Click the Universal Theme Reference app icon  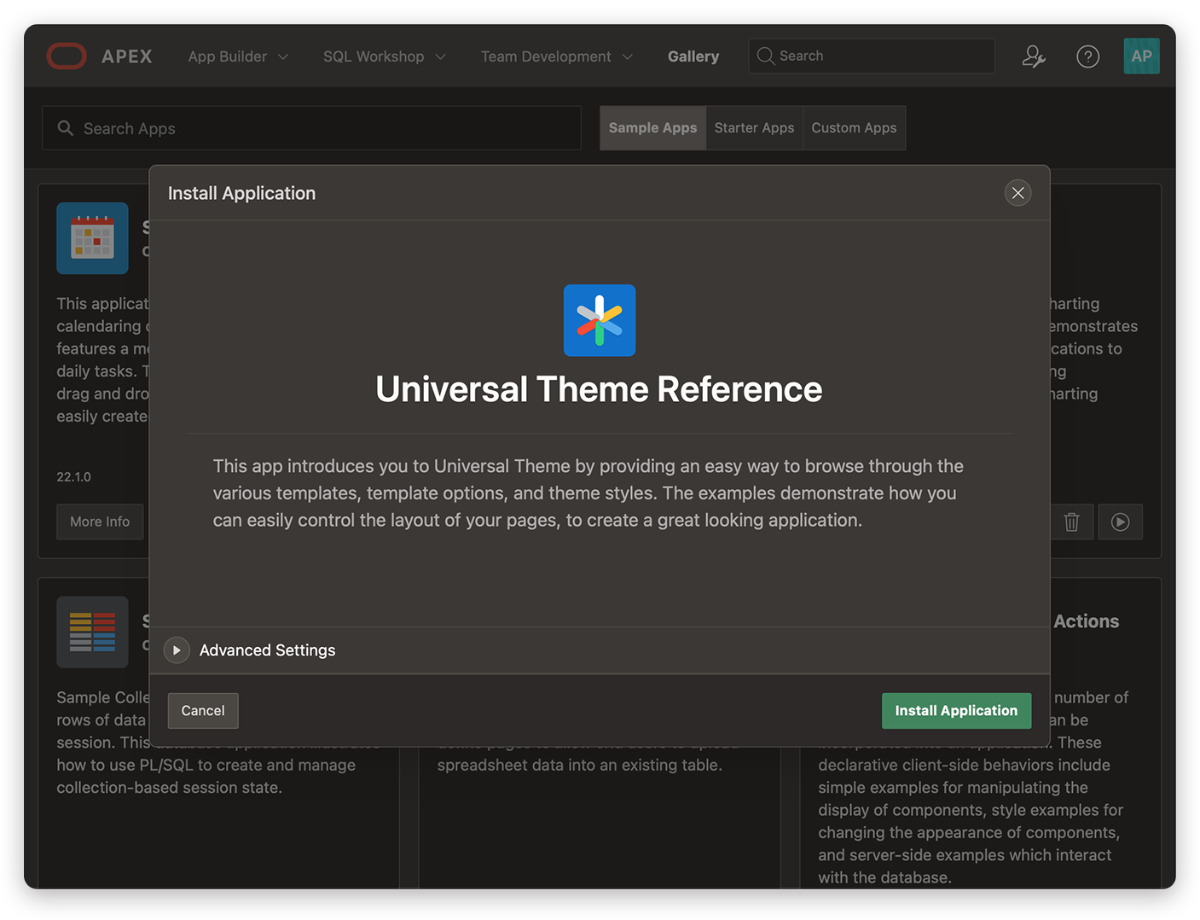coord(599,321)
